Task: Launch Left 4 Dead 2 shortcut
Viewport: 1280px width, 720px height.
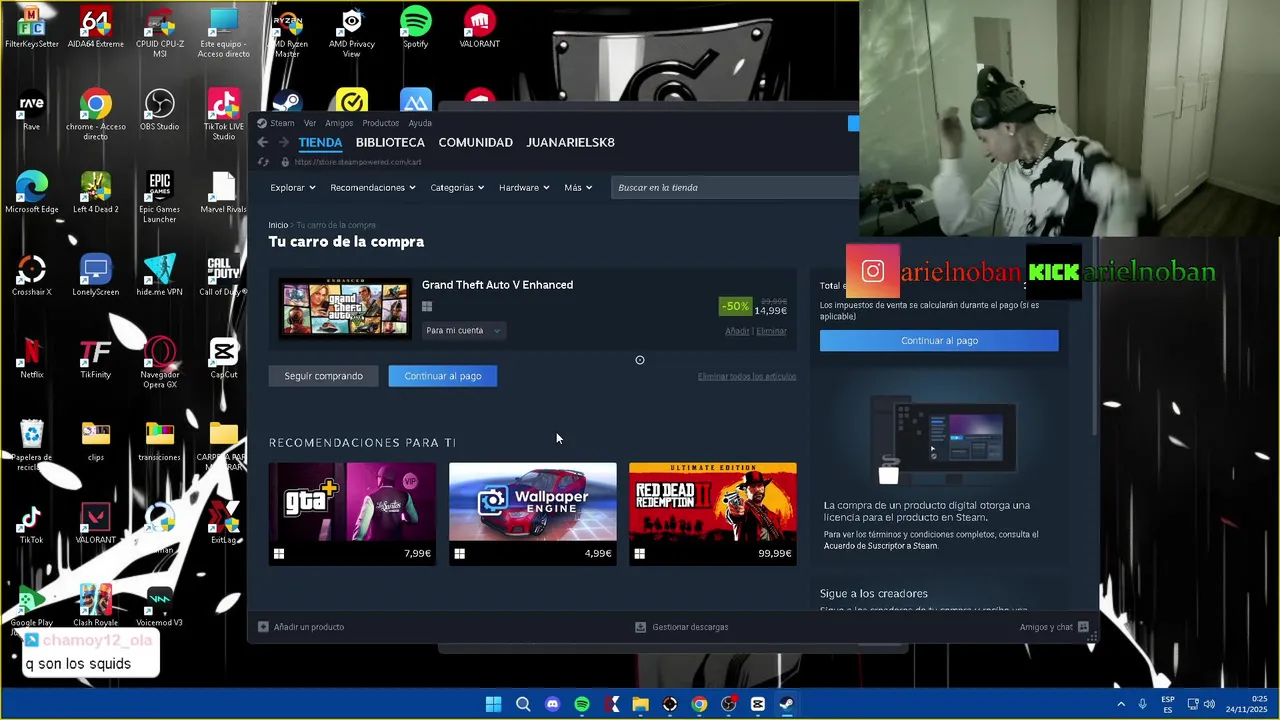Action: pyautogui.click(x=95, y=193)
